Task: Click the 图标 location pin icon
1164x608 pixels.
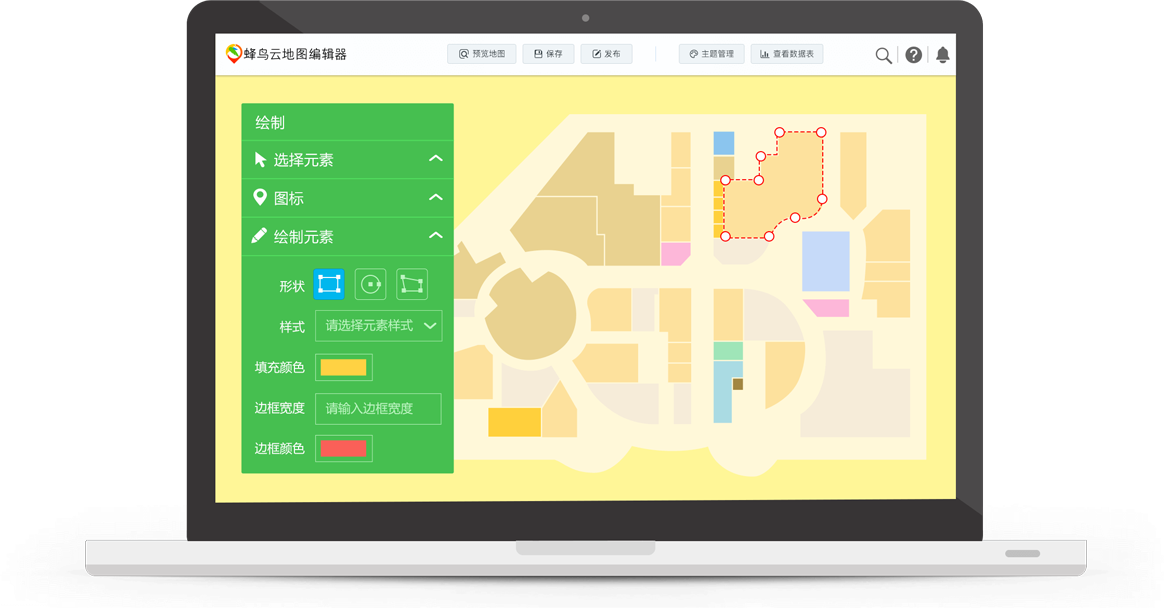Action: [x=260, y=197]
